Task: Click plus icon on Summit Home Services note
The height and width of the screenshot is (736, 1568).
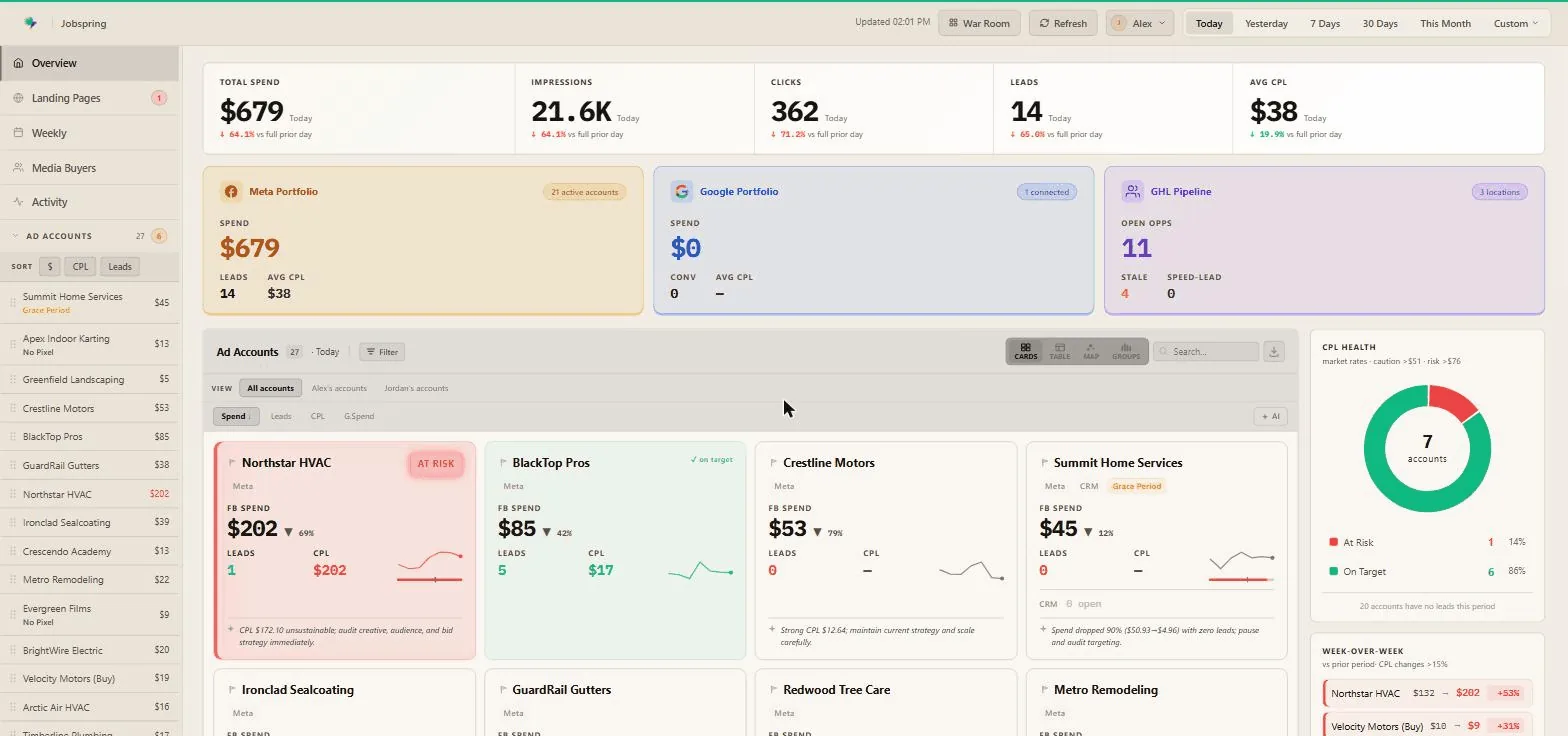Action: [x=1043, y=630]
